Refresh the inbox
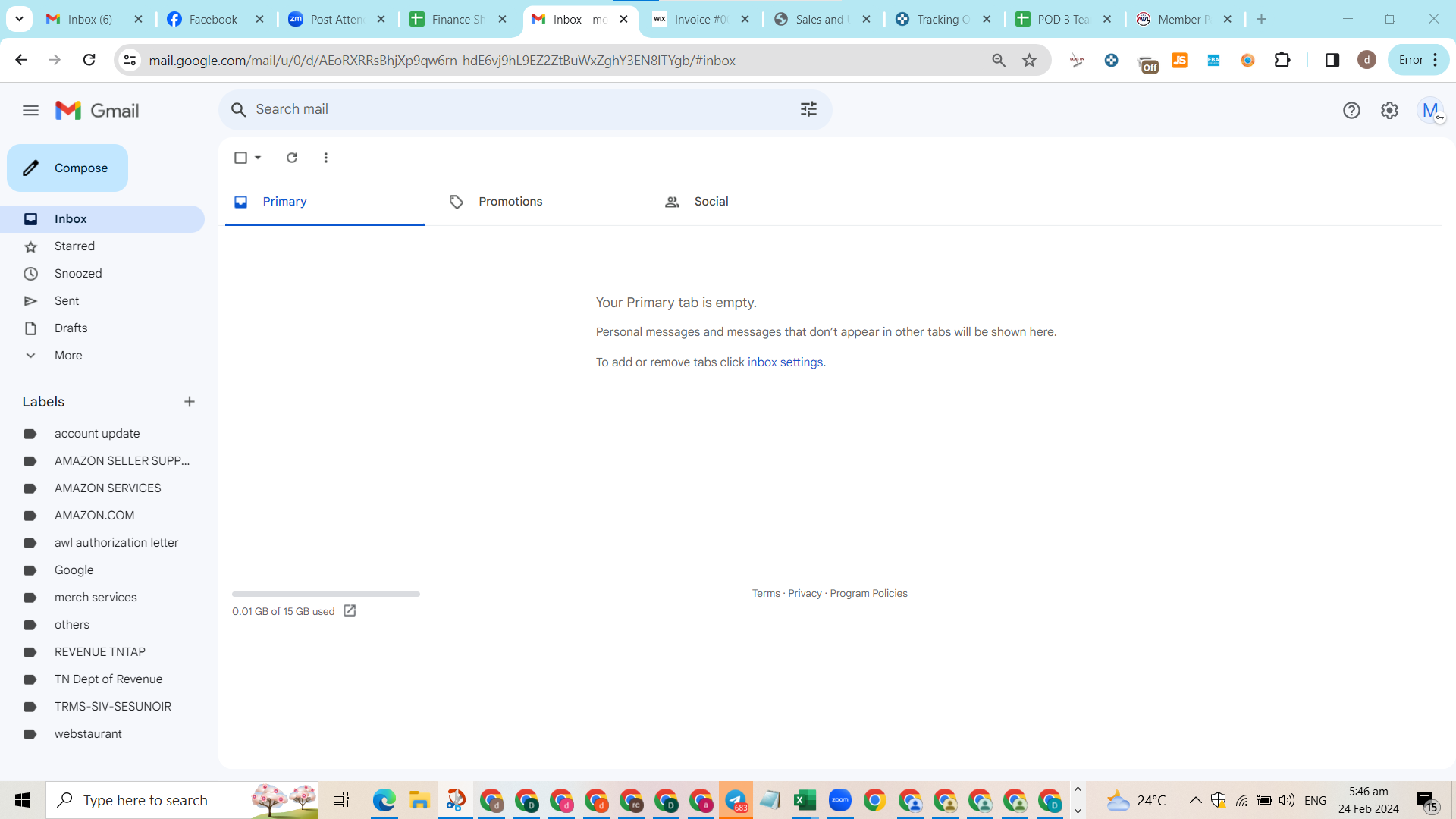The height and width of the screenshot is (819, 1456). (x=292, y=158)
